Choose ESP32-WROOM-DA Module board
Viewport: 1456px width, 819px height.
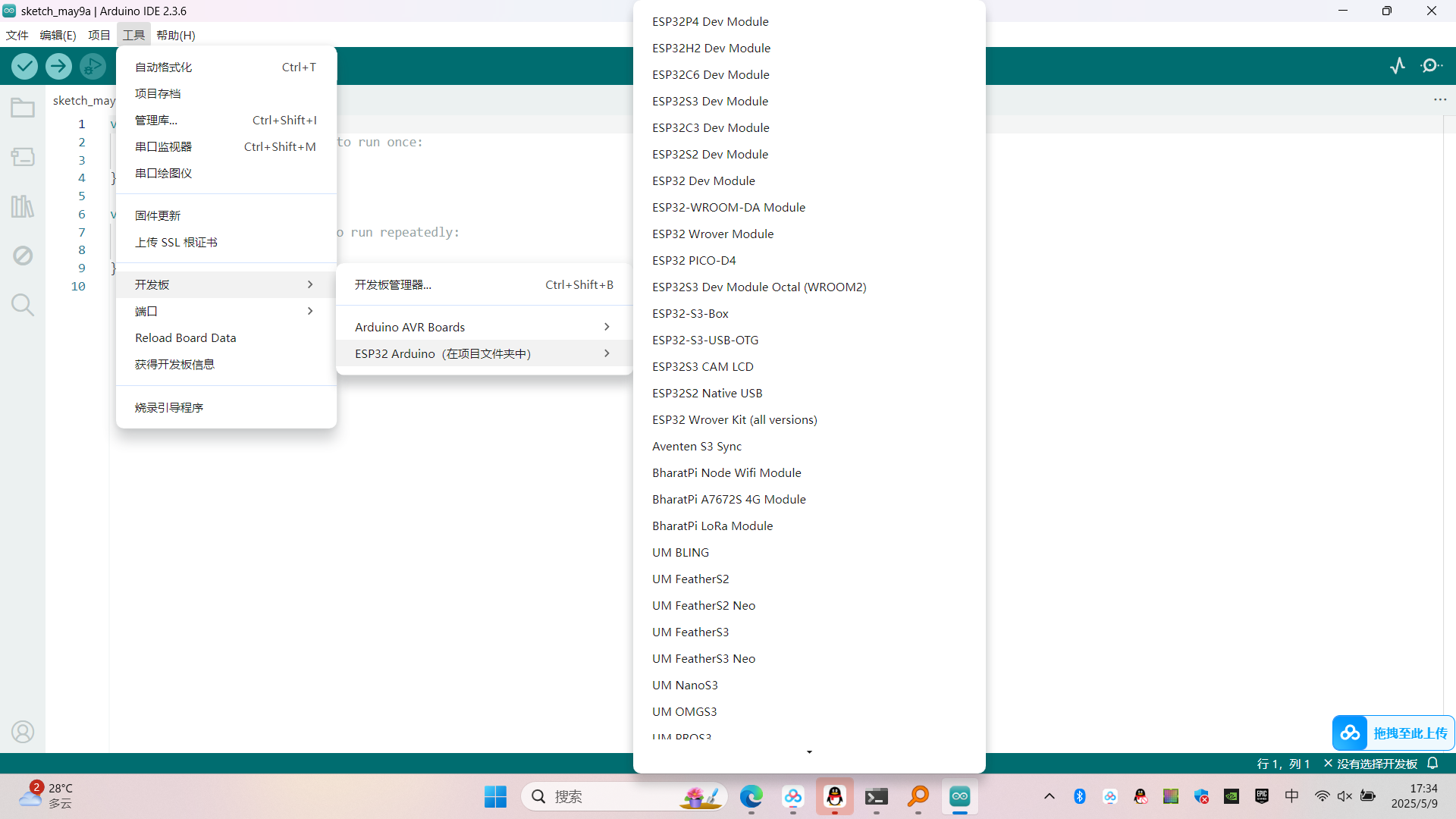pos(809,207)
